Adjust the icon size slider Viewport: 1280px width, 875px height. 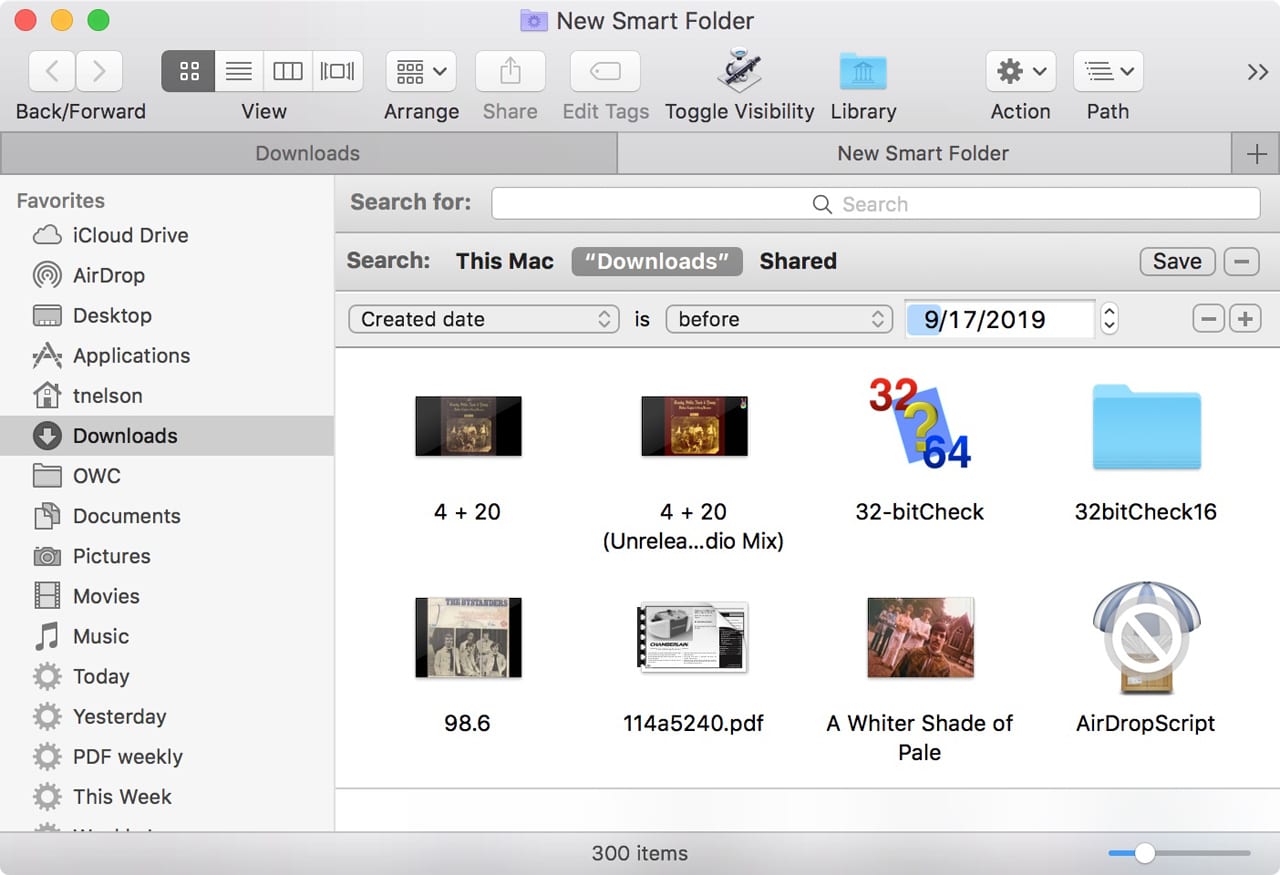[1145, 853]
